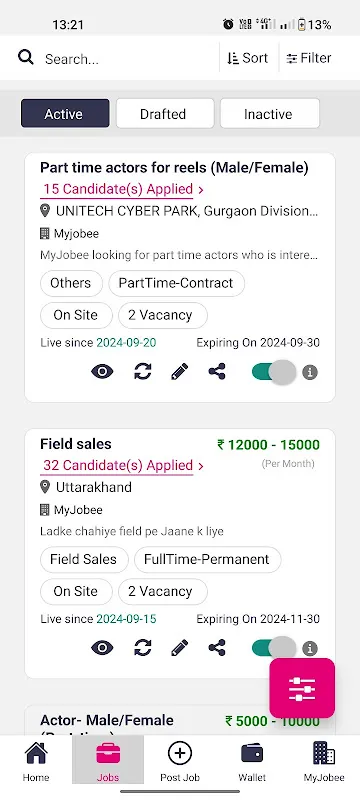Image resolution: width=360 pixels, height=800 pixels.
Task: View the Part time actors job posting
Action: point(102,372)
